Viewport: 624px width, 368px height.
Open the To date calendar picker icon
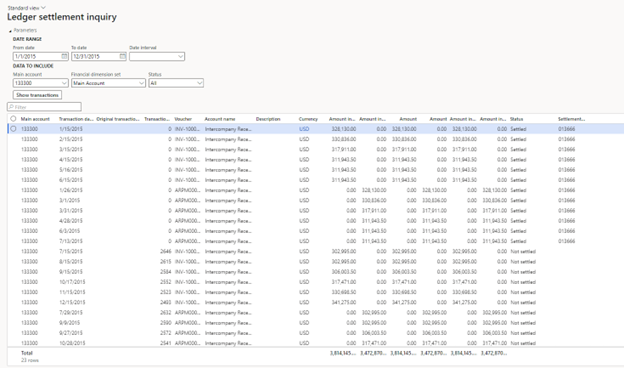tap(123, 56)
